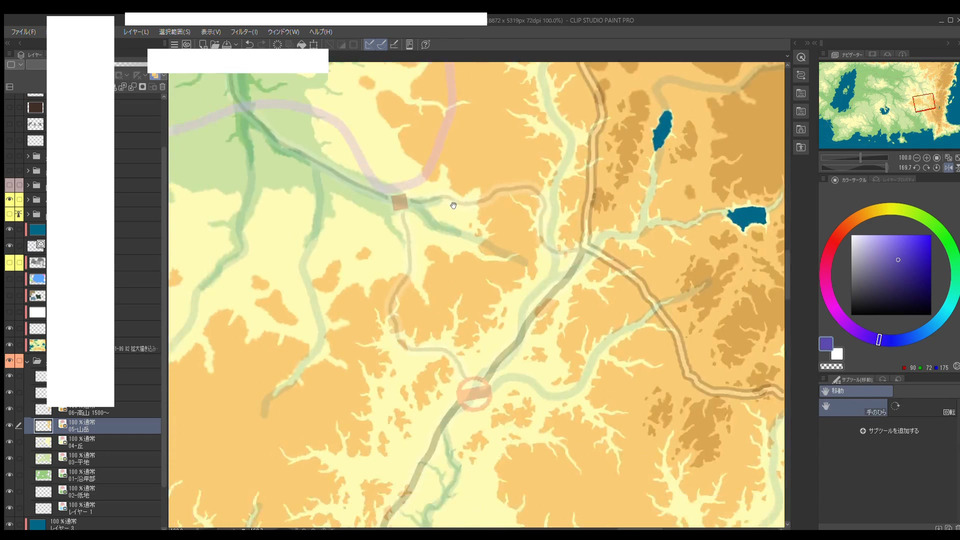
Task: Redo the previous action
Action: 262,45
